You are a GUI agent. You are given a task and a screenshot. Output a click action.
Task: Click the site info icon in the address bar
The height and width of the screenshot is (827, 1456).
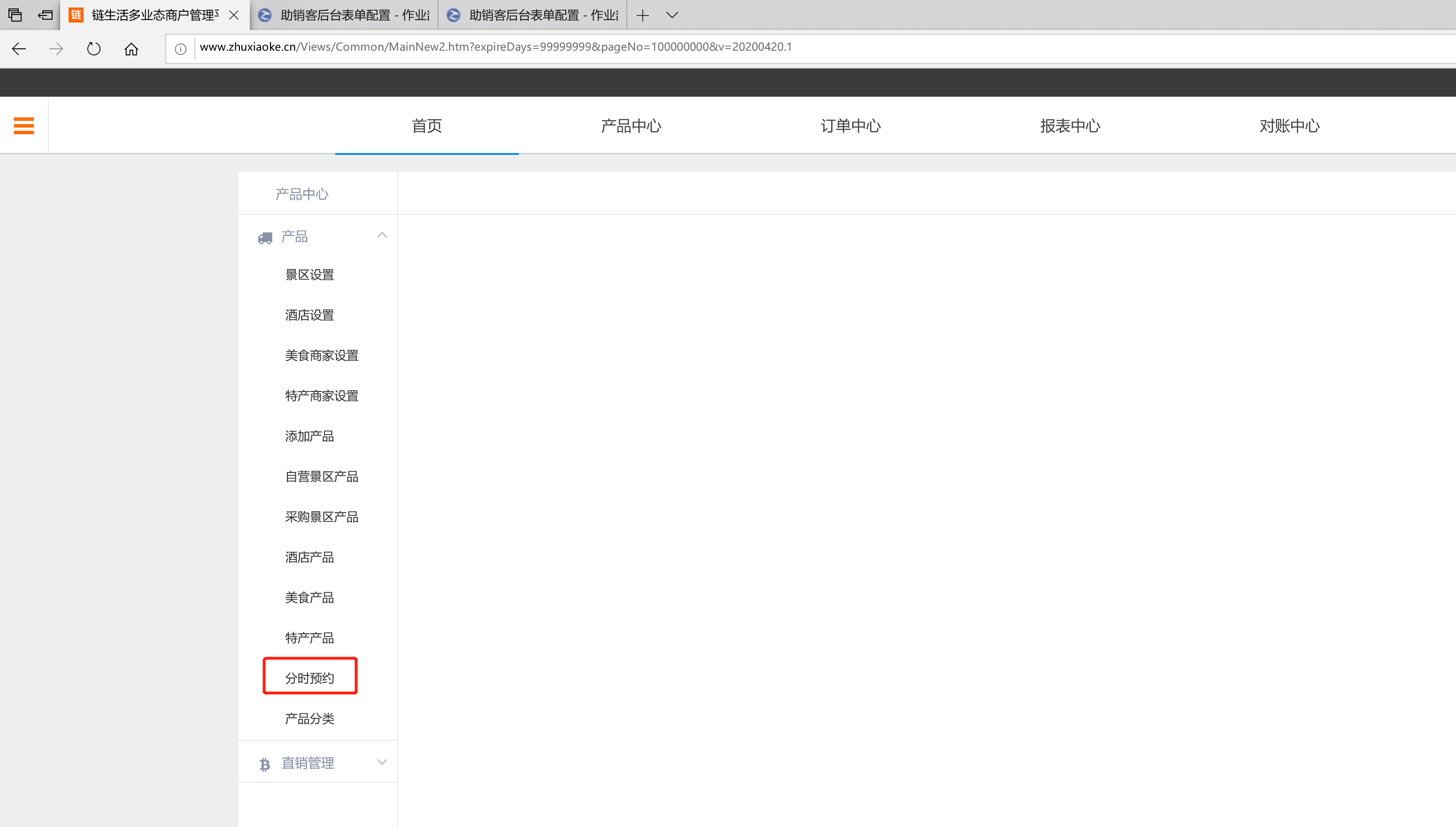(181, 49)
